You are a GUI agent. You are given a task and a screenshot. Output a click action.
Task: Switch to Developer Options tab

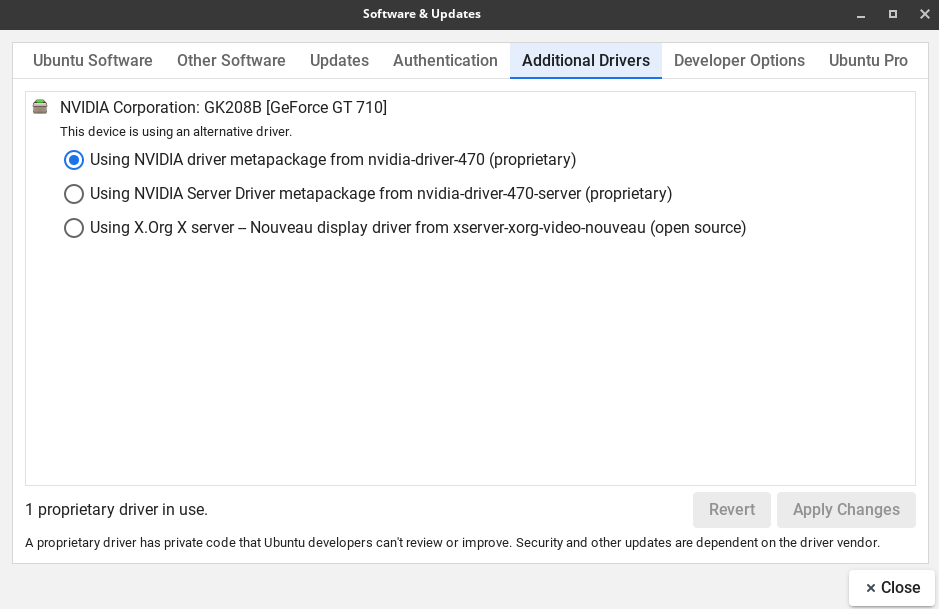[x=740, y=60]
